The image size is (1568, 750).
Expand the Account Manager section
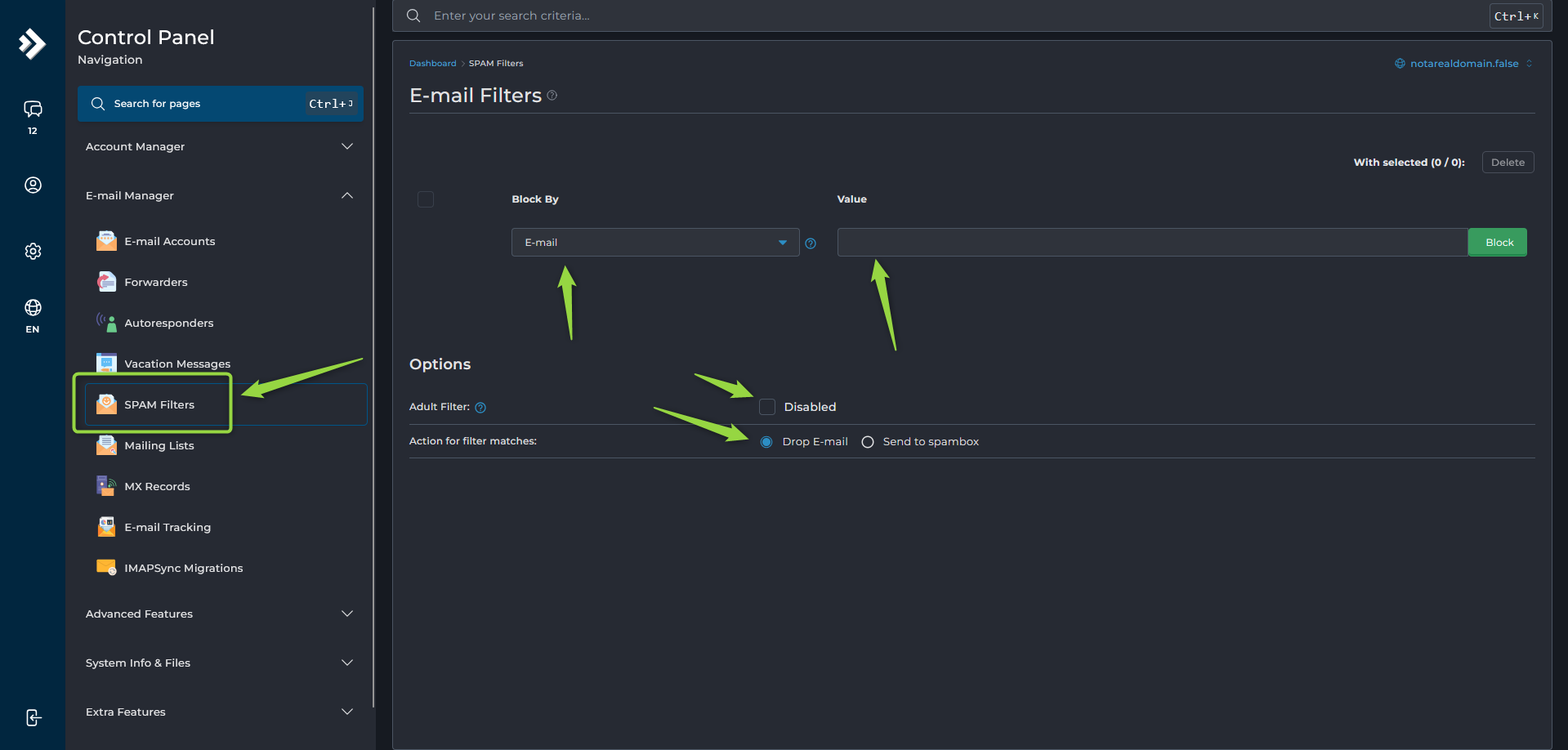pos(220,146)
